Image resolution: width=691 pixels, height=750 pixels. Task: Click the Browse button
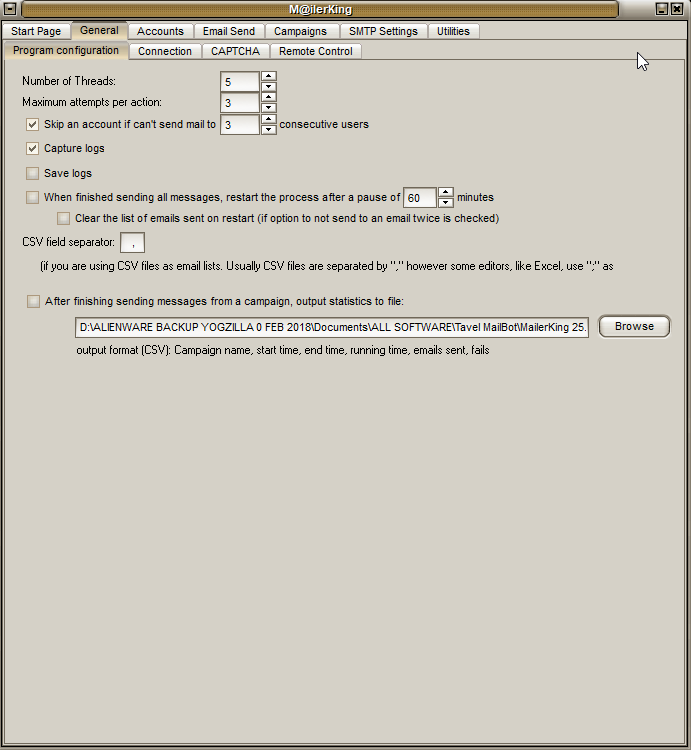click(634, 326)
